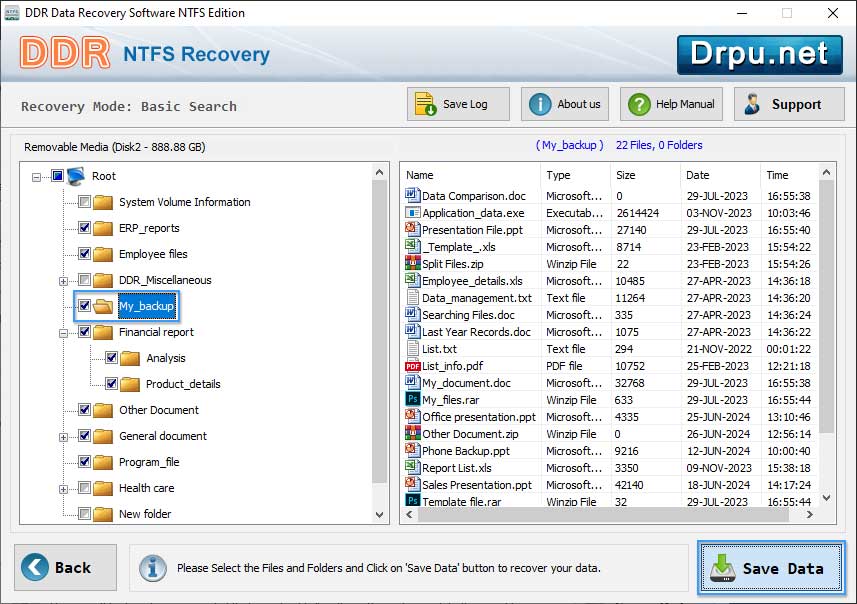Click the folder icon of ERP_reports
This screenshot has height=604, width=857.
103,228
